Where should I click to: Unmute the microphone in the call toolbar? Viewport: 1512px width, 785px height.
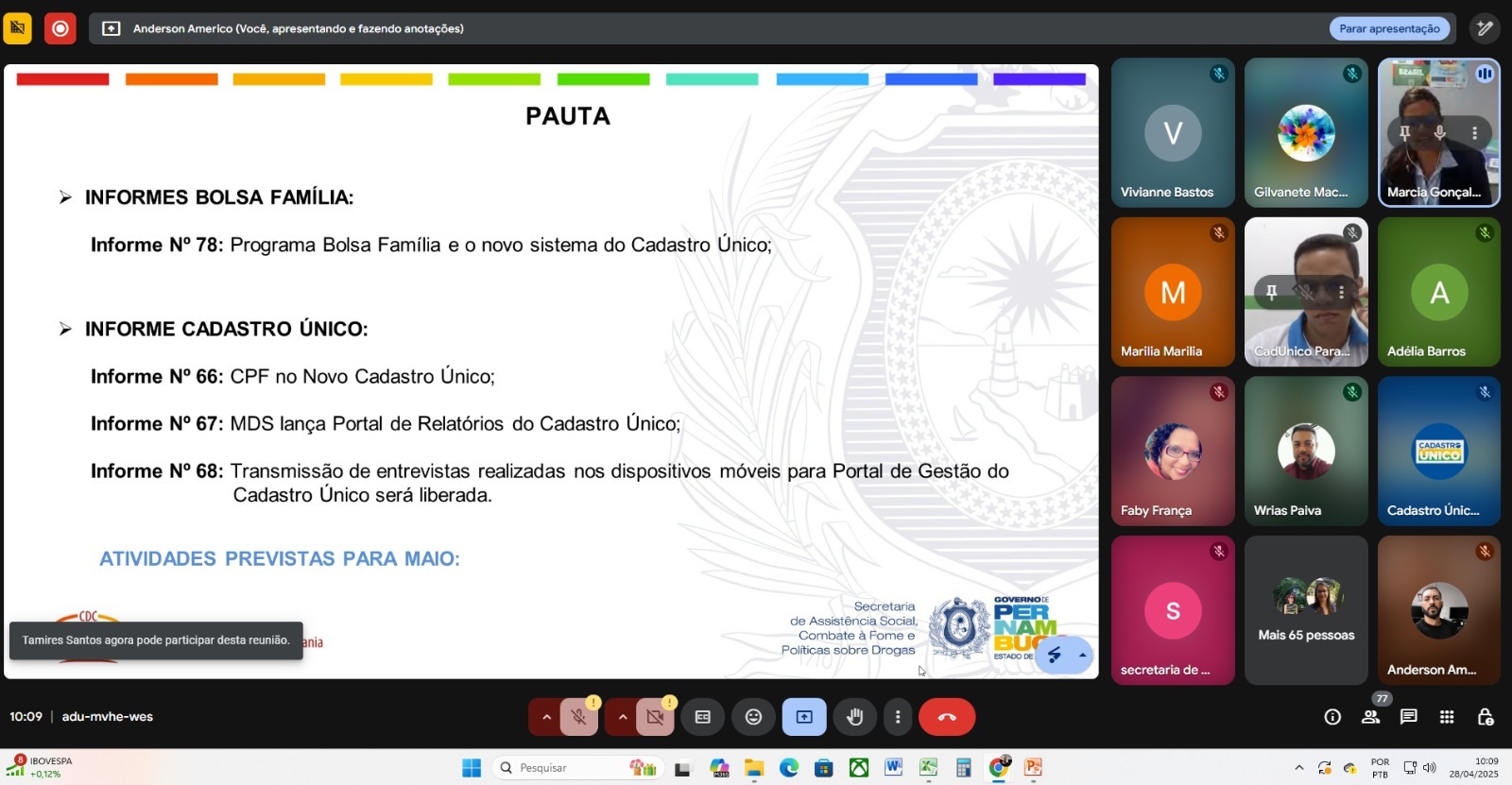579,717
